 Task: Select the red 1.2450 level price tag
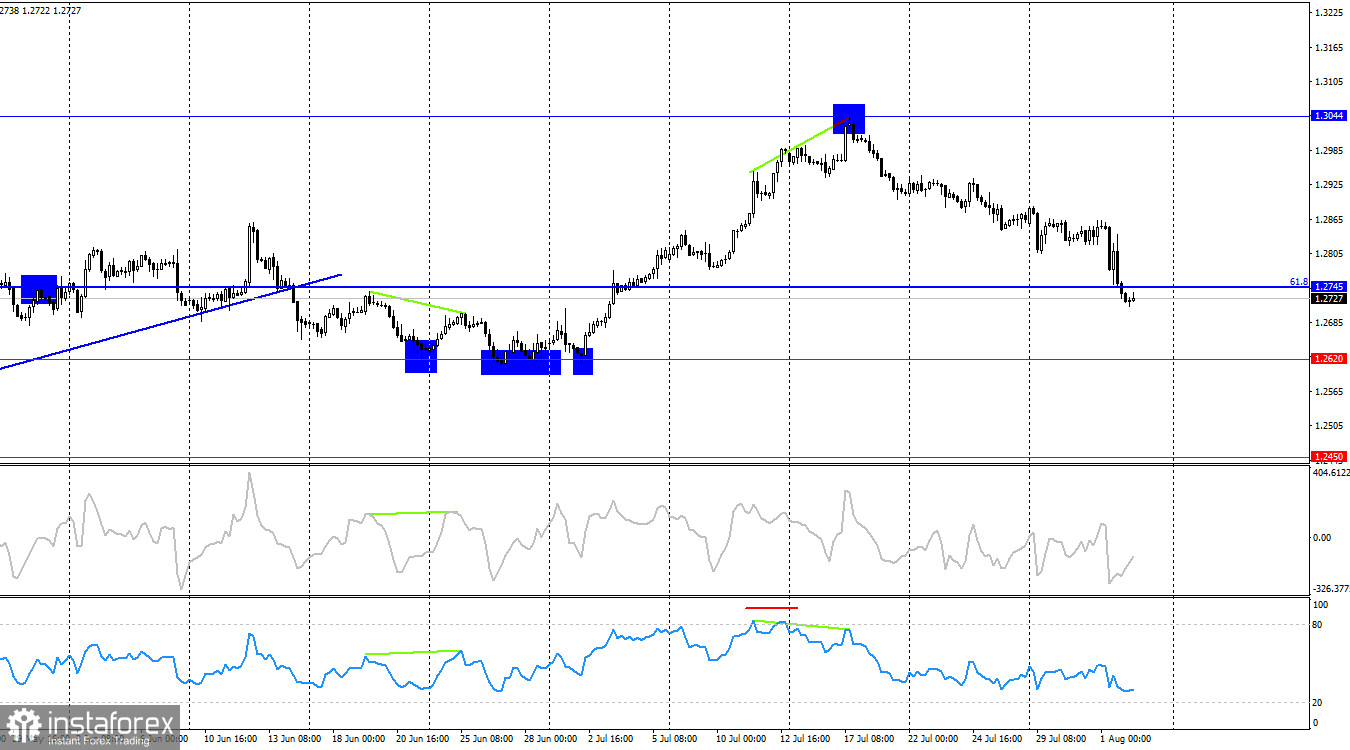[x=1328, y=456]
